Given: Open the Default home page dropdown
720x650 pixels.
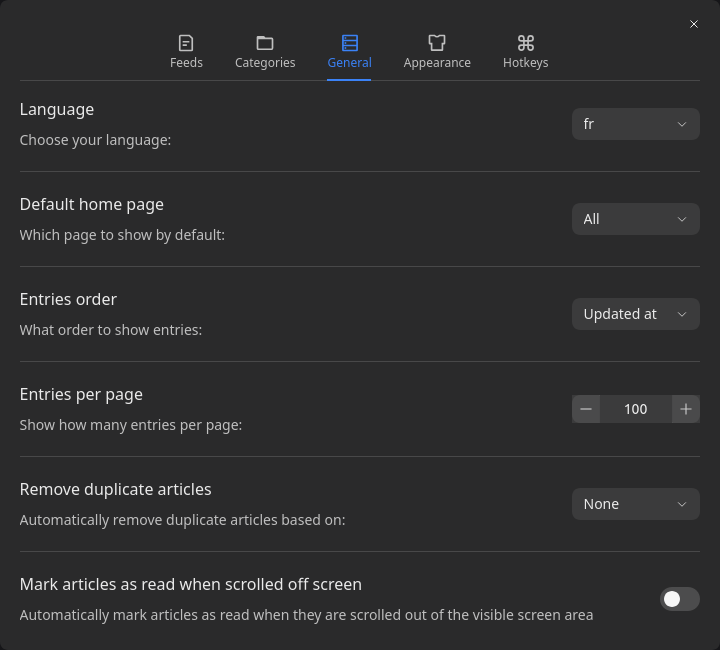Looking at the screenshot, I should [635, 219].
